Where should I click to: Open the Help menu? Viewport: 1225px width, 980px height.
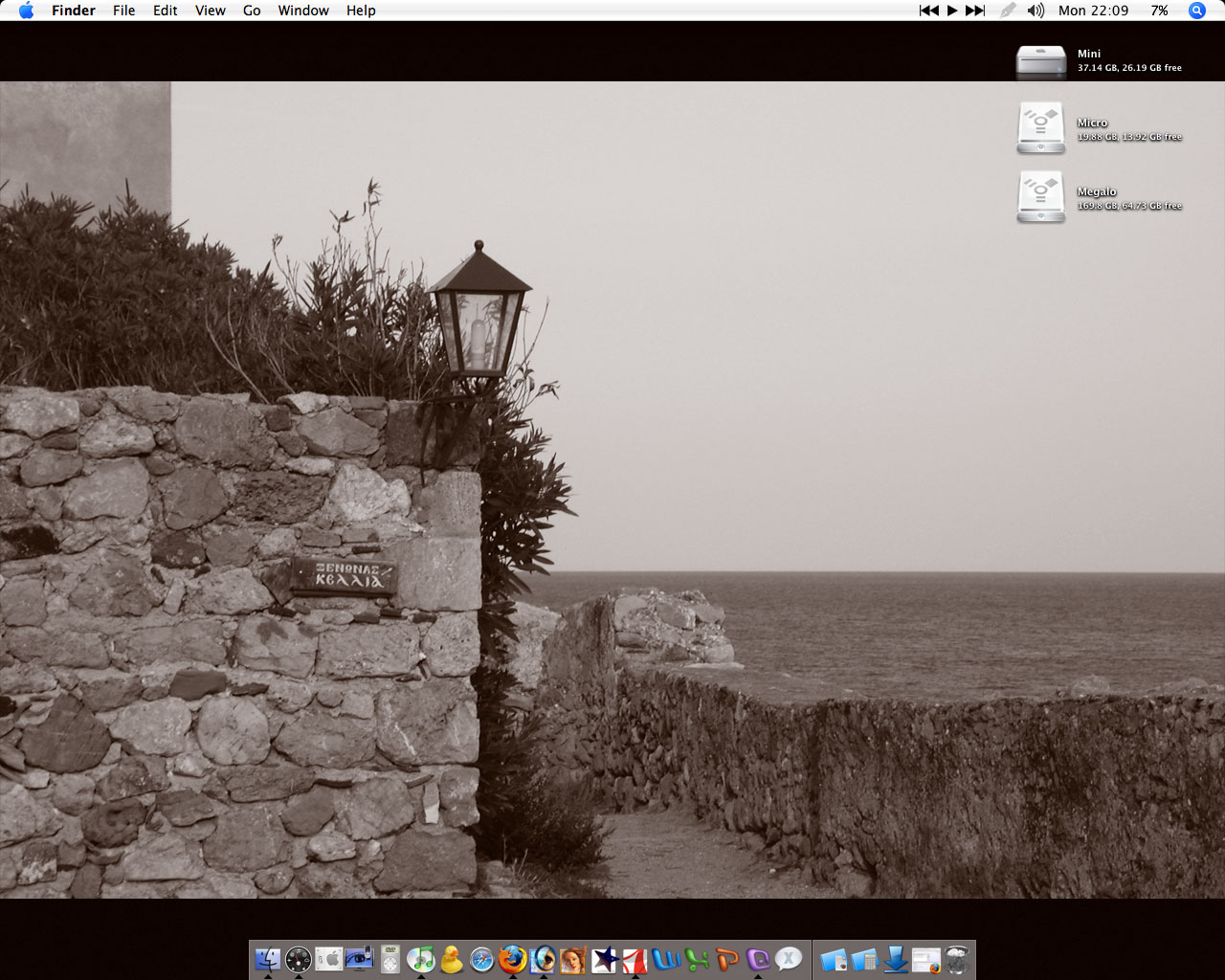pyautogui.click(x=361, y=11)
